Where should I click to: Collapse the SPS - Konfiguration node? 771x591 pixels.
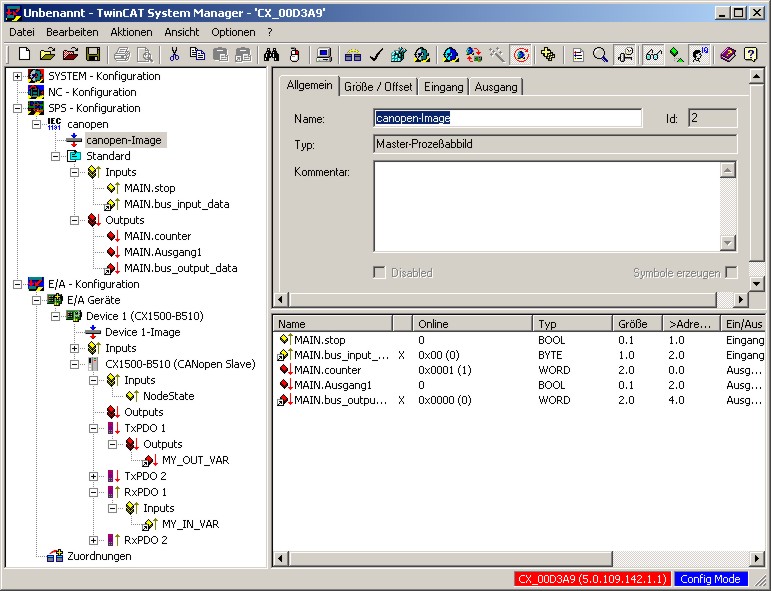click(x=17, y=108)
